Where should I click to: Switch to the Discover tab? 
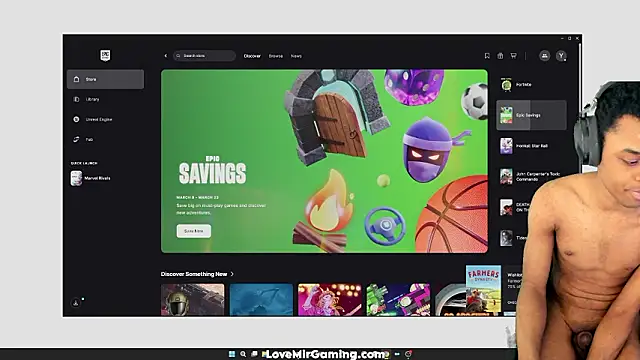(252, 56)
